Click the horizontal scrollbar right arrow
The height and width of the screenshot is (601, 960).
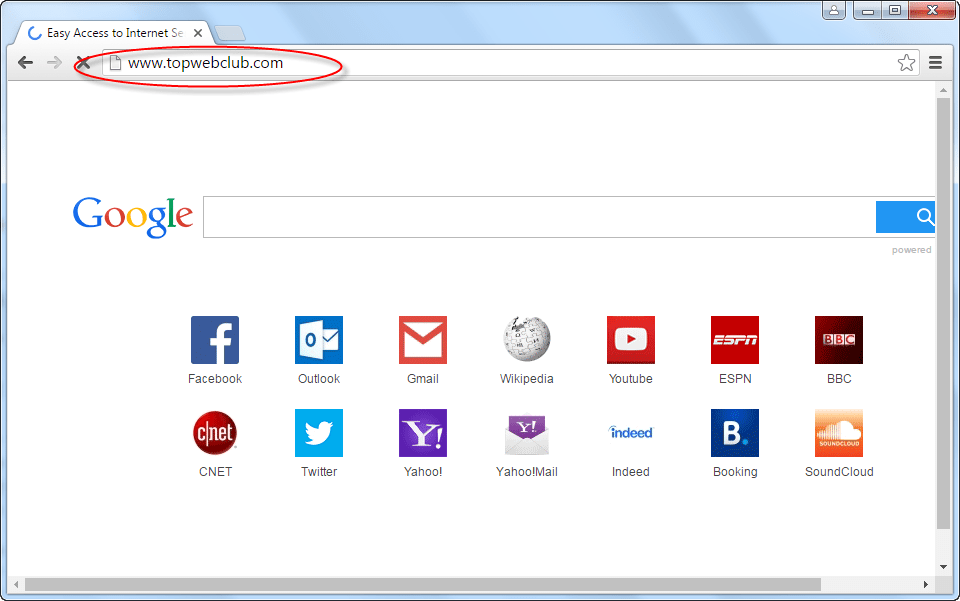click(926, 584)
